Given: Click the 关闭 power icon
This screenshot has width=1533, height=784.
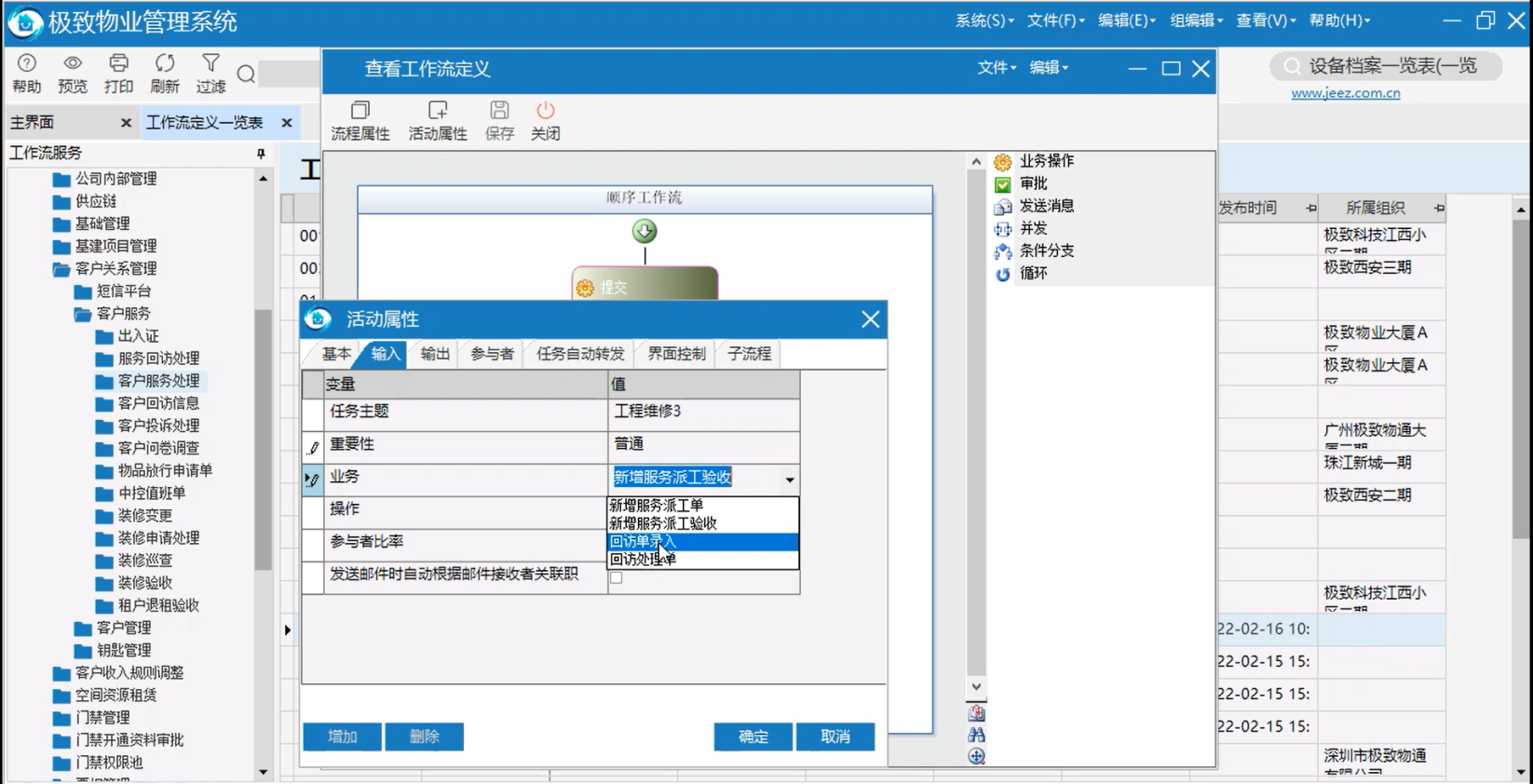Looking at the screenshot, I should point(546,121).
